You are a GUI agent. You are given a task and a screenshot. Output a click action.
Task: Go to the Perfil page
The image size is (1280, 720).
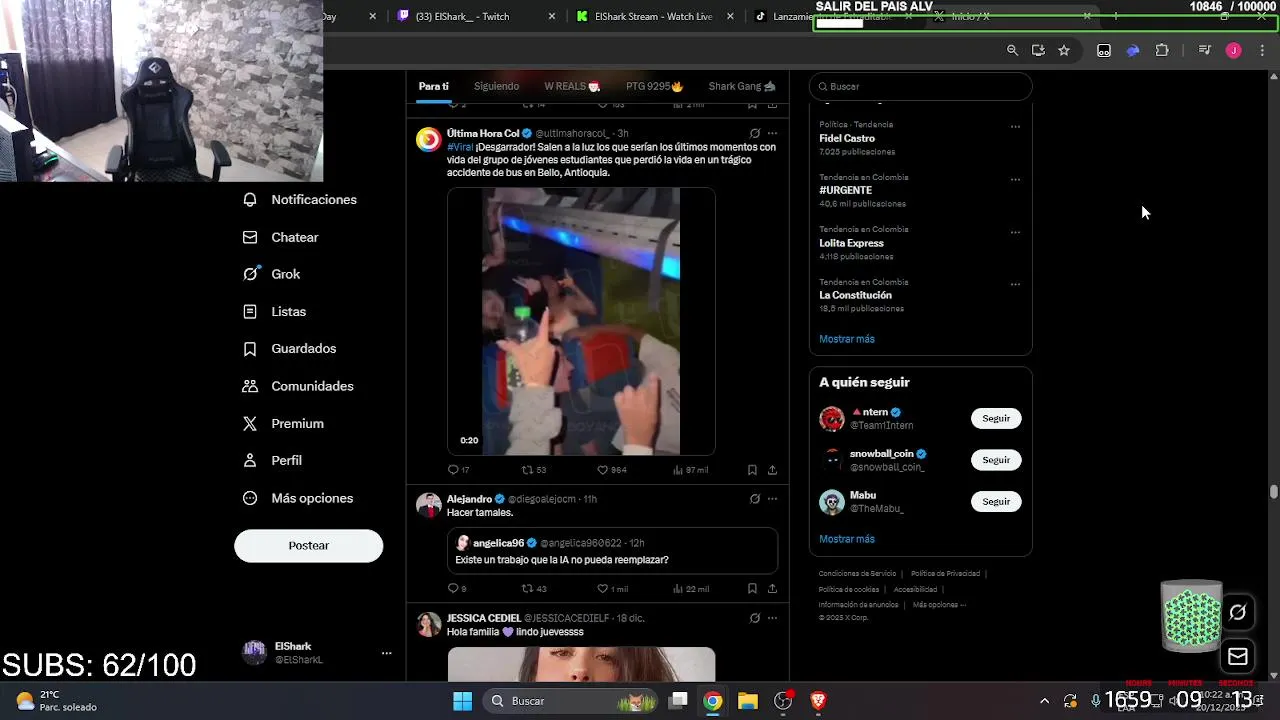[x=273, y=460]
